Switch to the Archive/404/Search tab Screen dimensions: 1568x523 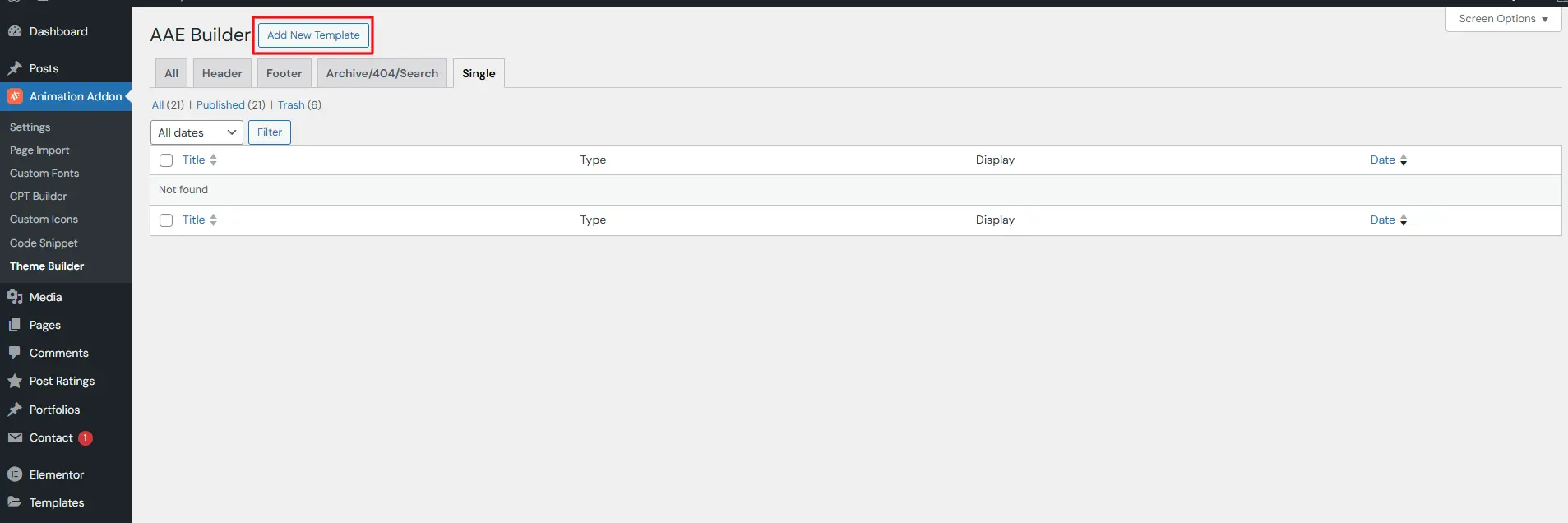(382, 73)
